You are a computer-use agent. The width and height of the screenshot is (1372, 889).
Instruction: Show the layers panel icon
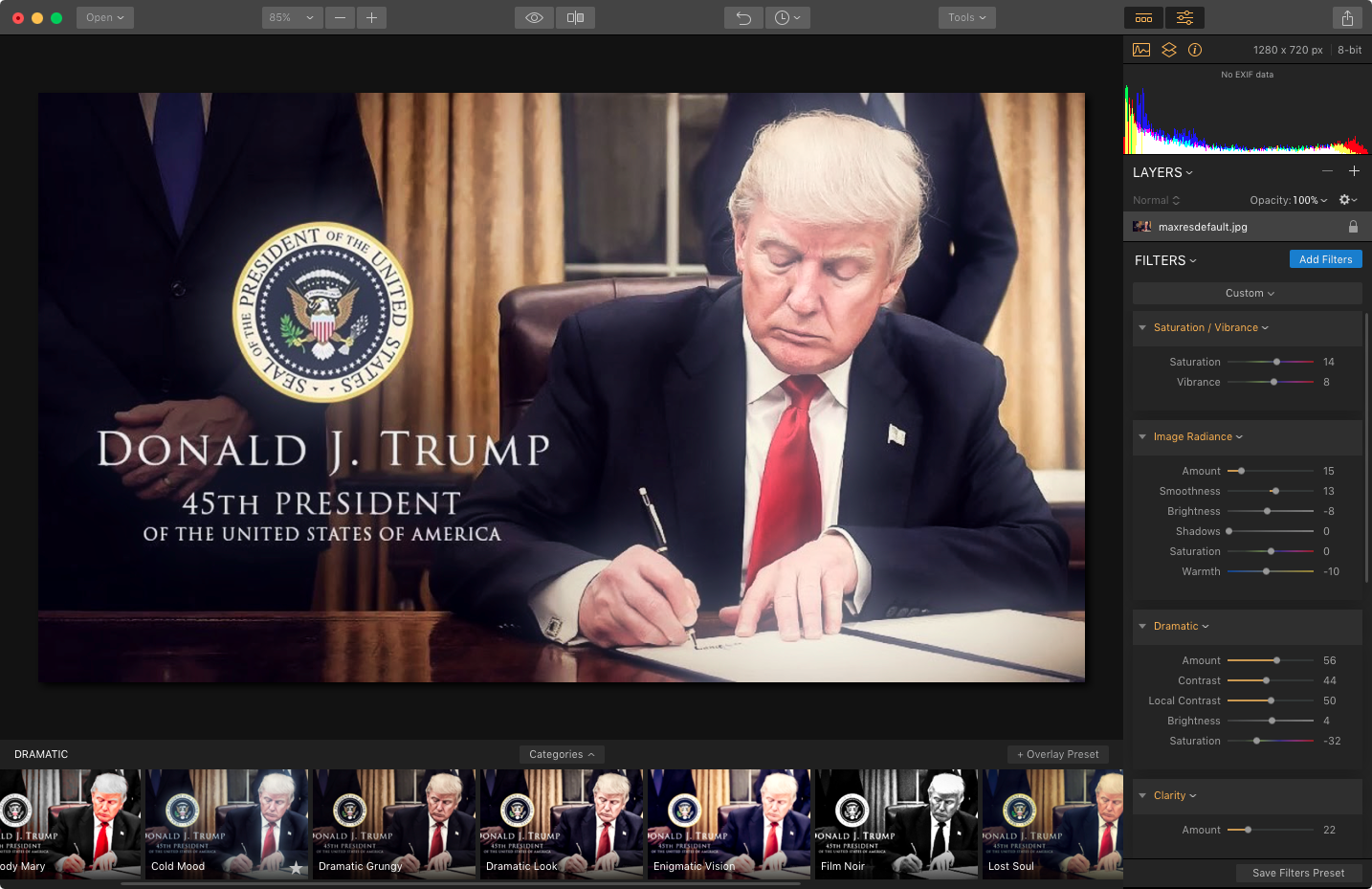[1168, 50]
